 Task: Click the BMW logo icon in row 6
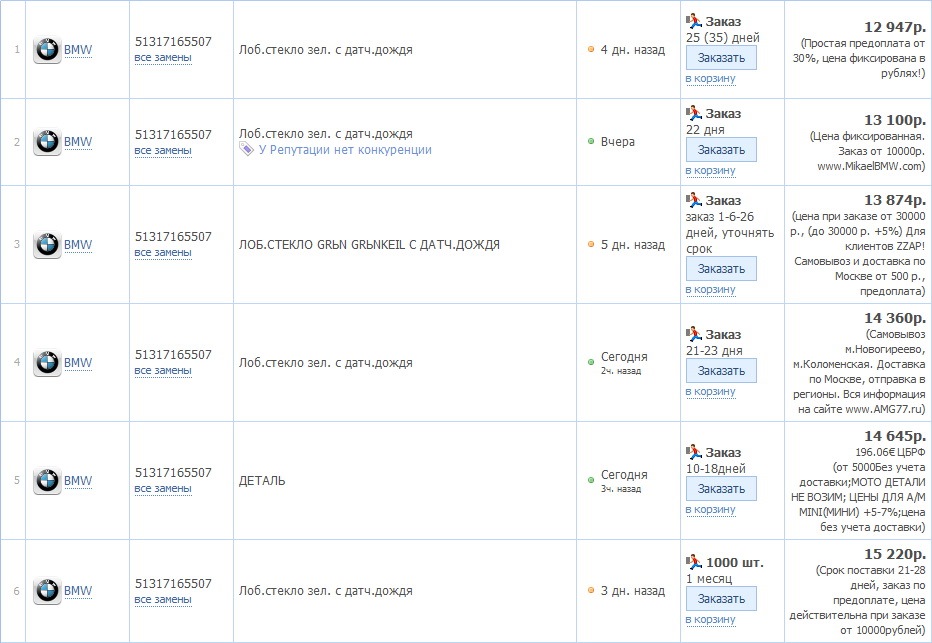(x=47, y=591)
